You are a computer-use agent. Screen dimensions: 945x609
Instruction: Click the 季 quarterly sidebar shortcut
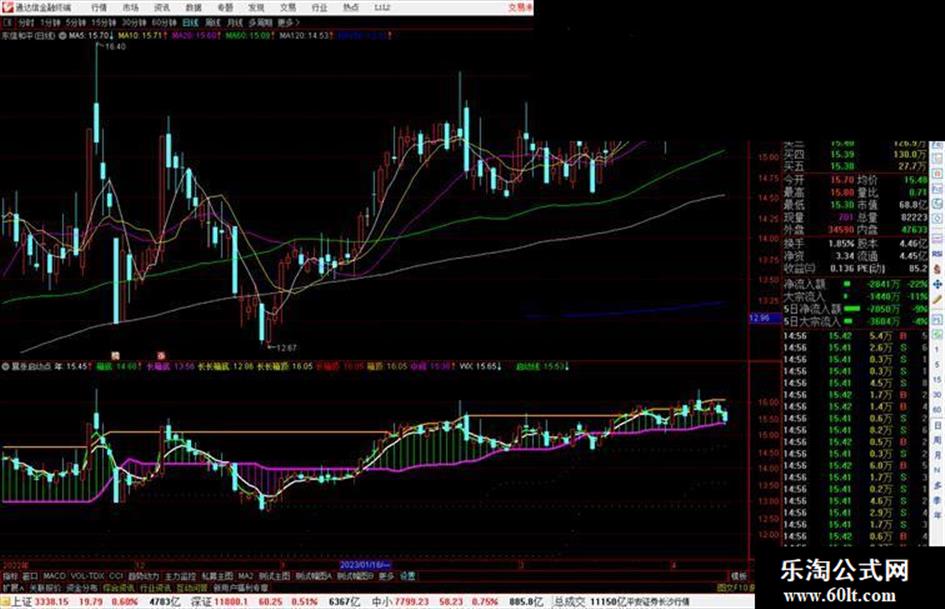(937, 500)
